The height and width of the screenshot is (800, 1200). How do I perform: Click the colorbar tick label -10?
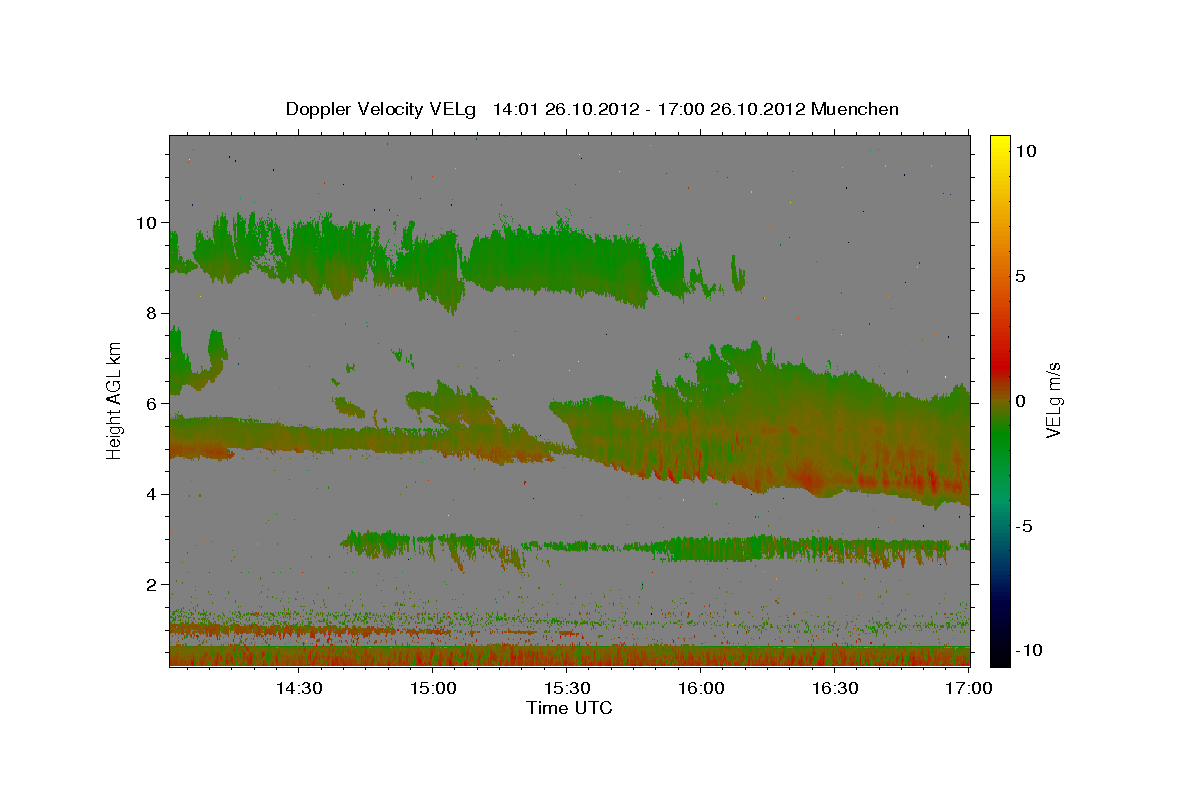click(1030, 650)
